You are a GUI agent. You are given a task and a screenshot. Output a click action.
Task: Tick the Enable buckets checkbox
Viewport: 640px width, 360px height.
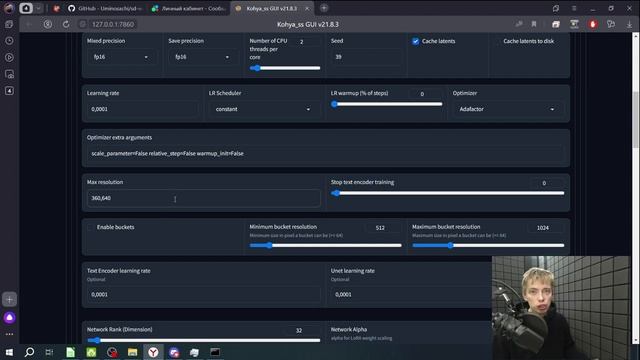coord(90,227)
